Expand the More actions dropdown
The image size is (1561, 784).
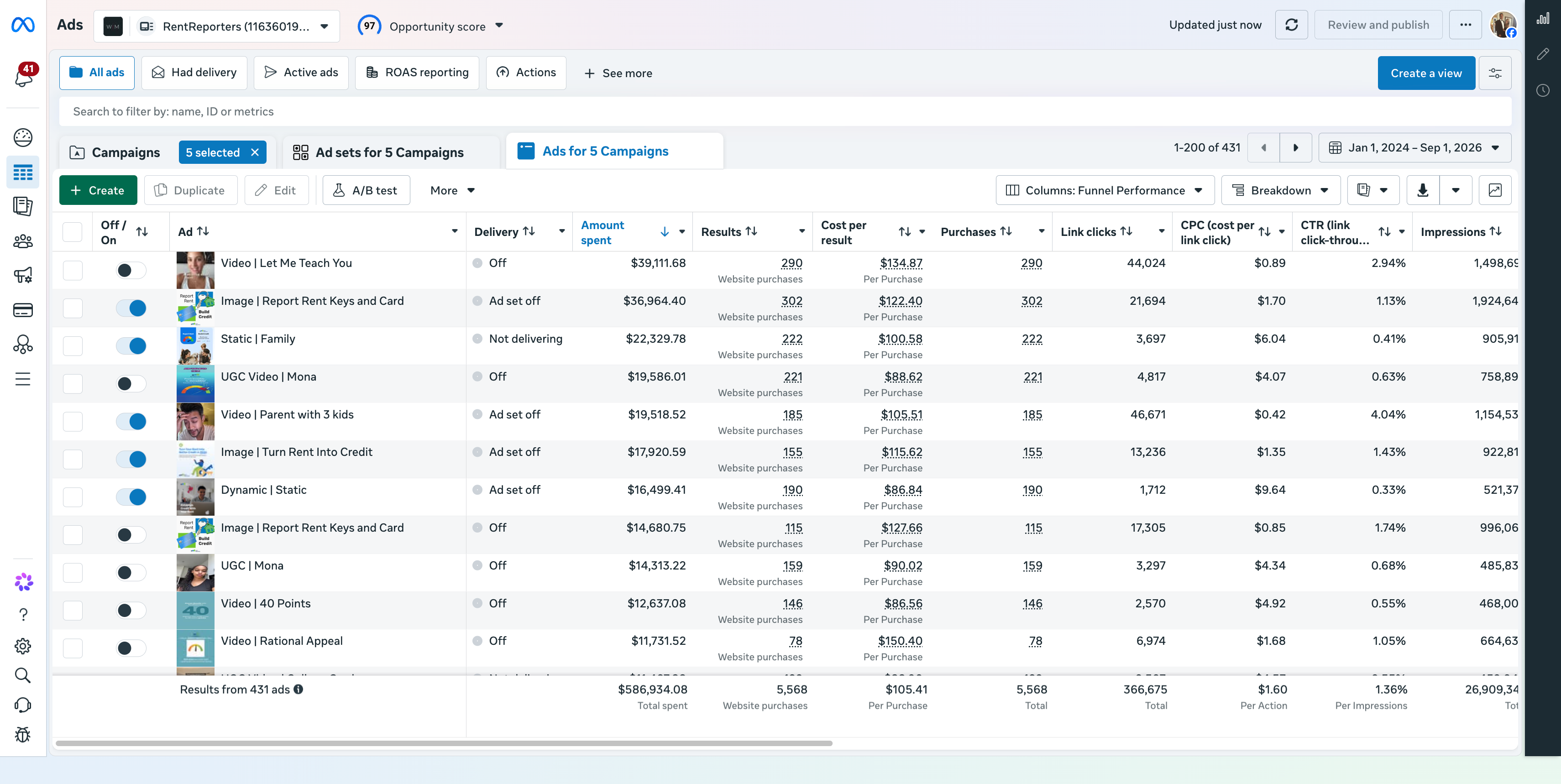click(x=452, y=190)
